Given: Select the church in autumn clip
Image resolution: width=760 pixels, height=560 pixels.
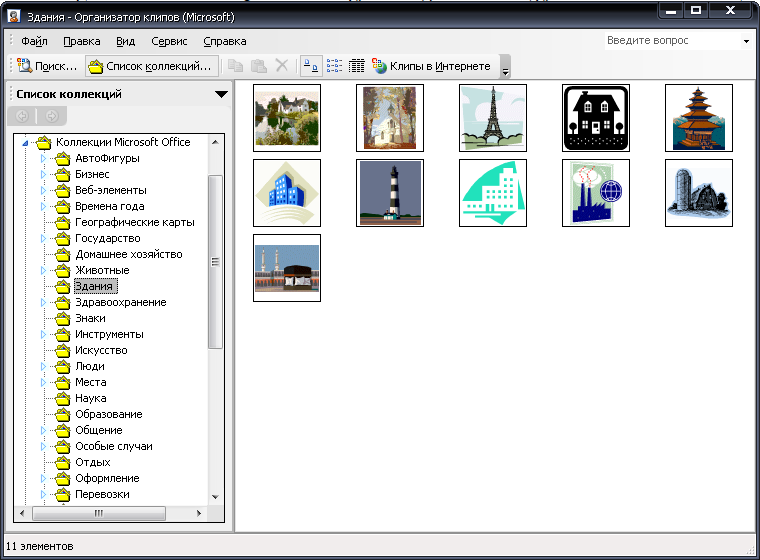Looking at the screenshot, I should coord(390,118).
